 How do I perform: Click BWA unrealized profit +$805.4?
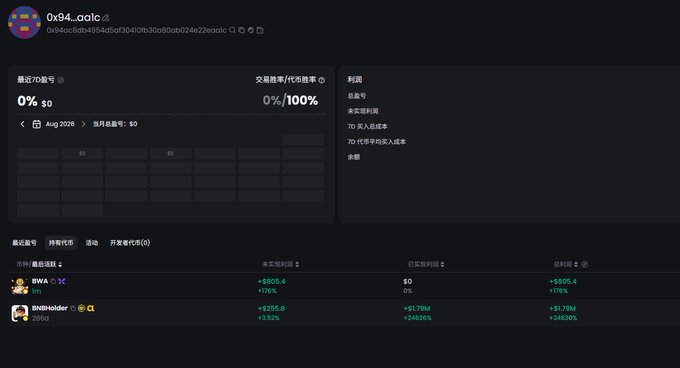(x=271, y=281)
